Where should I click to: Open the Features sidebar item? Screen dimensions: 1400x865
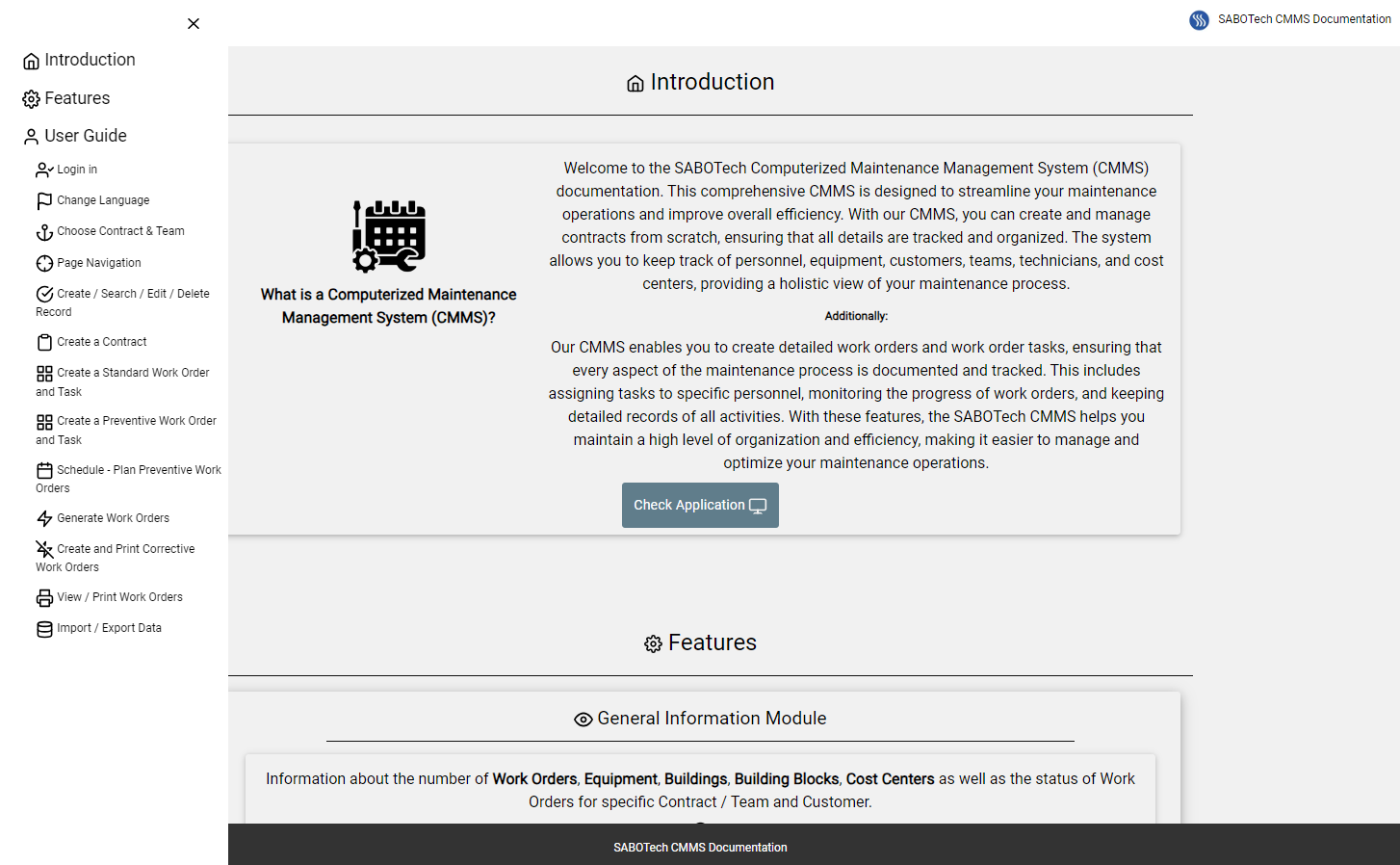65,98
